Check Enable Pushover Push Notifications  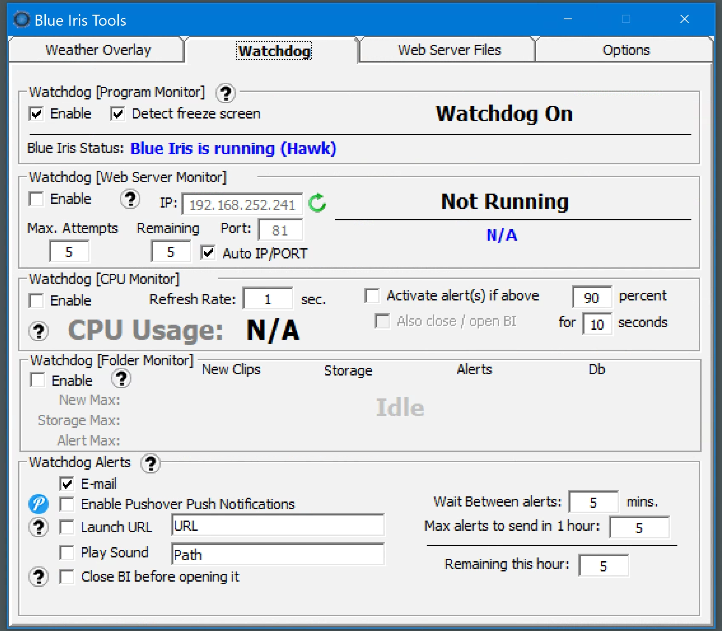click(67, 504)
